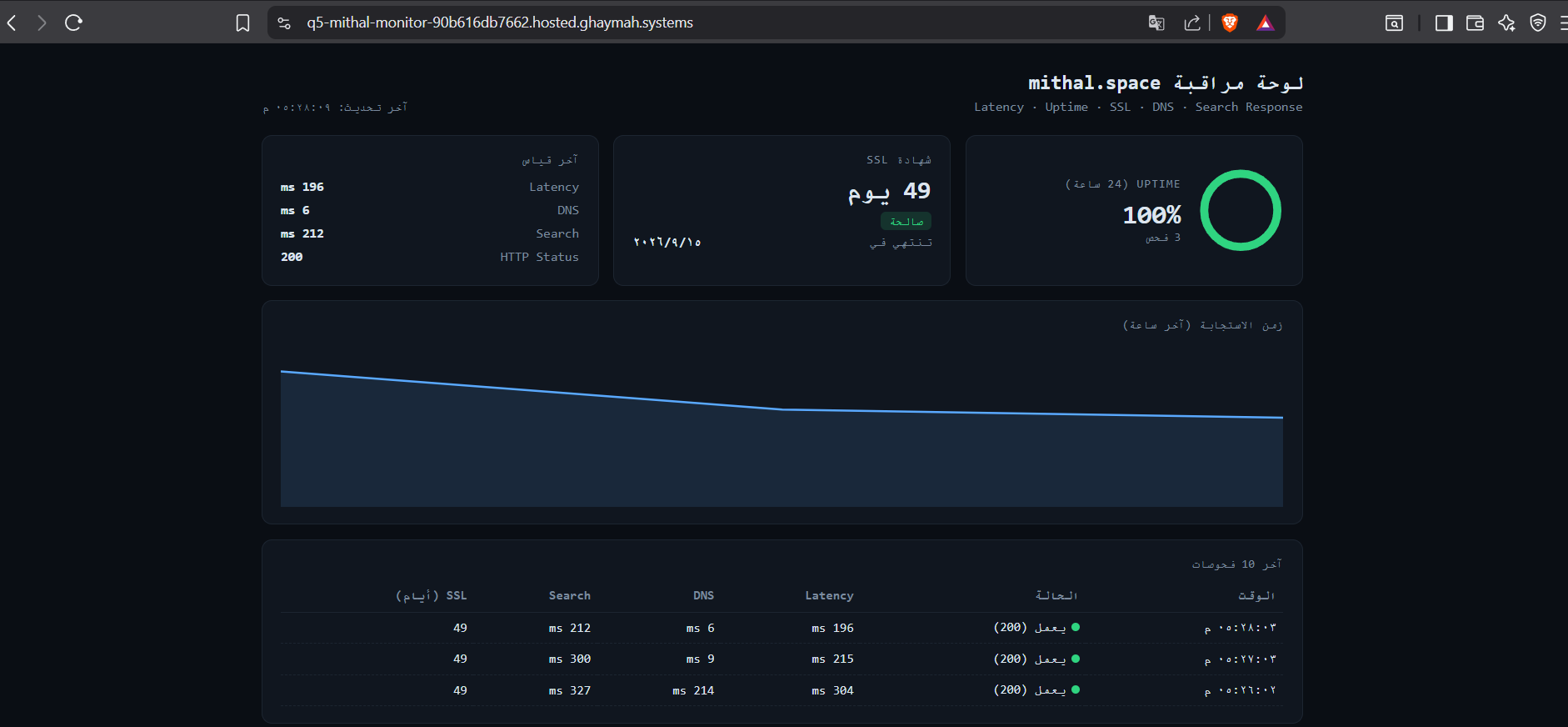The image size is (1568, 727).
Task: Click the Brave Rewards triangle icon
Action: (1265, 23)
